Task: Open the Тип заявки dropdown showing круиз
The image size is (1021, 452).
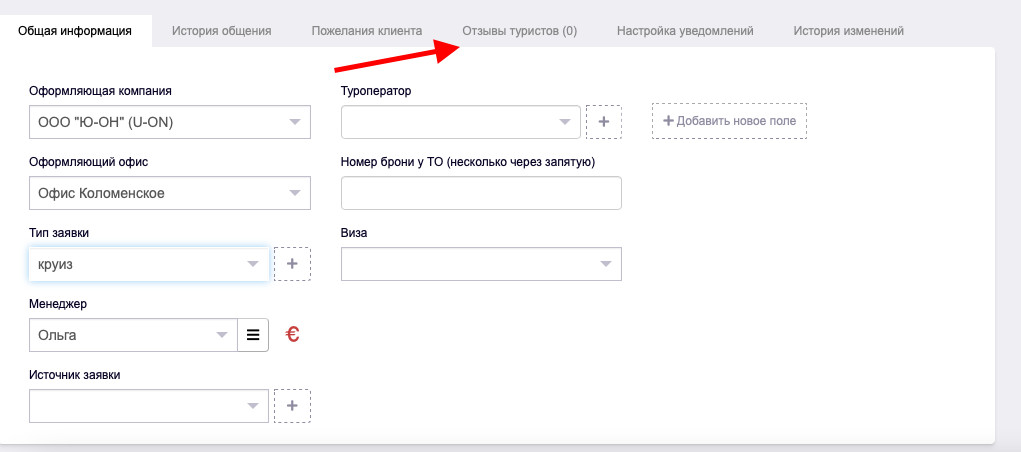Action: click(149, 264)
